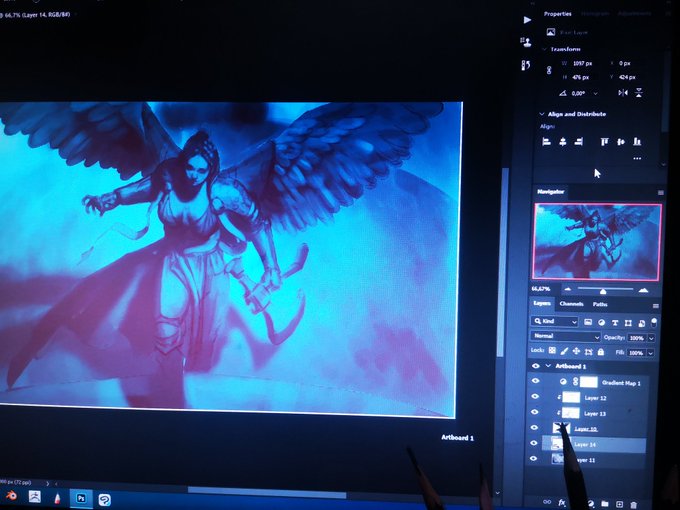
Task: Filter for type layers icon
Action: point(615,323)
